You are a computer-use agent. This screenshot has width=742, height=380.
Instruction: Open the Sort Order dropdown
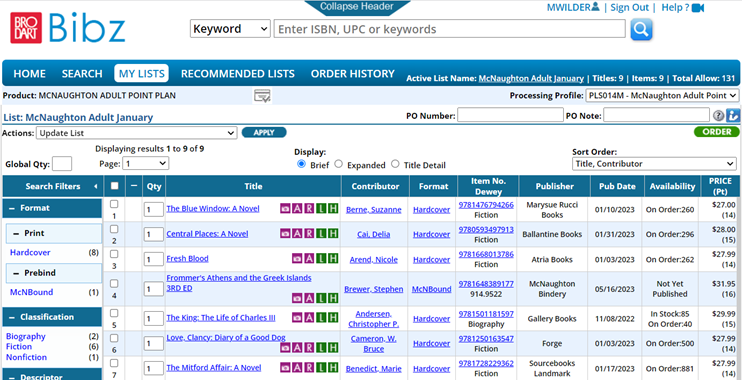[x=654, y=164]
